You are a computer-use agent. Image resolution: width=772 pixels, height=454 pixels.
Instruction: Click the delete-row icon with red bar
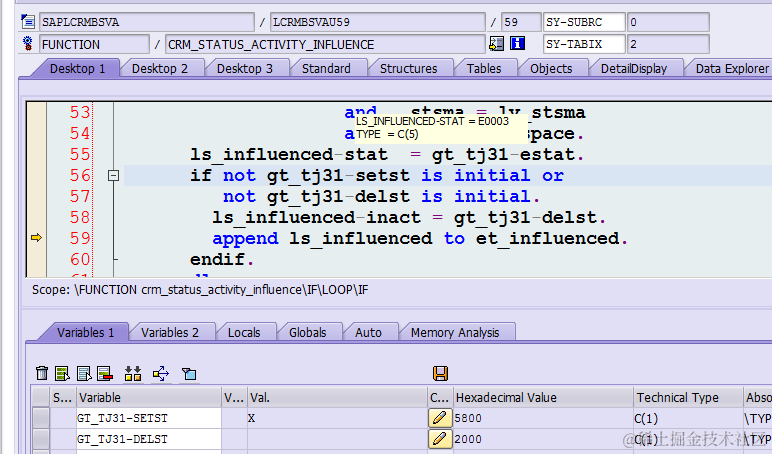pyautogui.click(x=105, y=373)
